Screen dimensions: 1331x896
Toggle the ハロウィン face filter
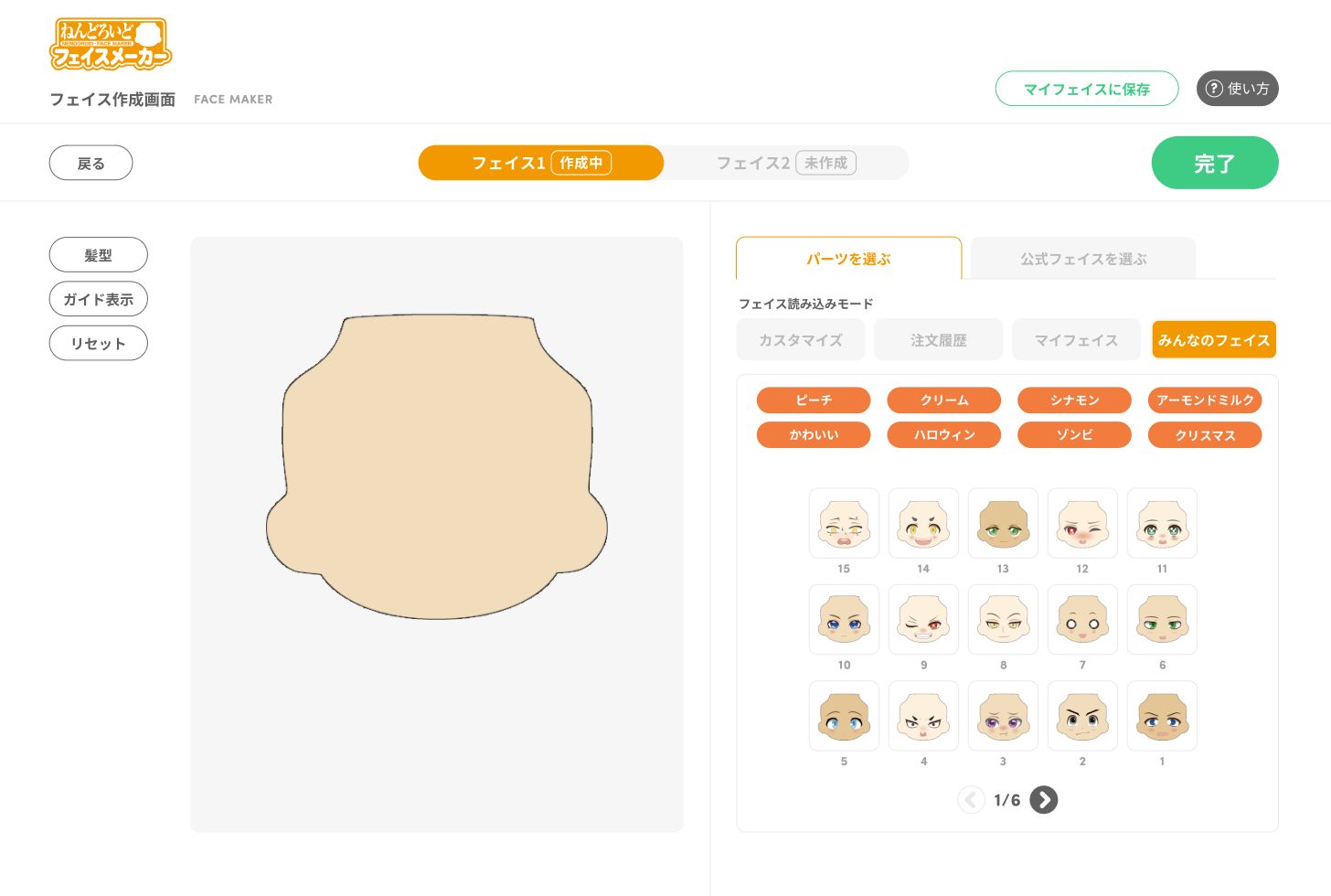tap(943, 434)
